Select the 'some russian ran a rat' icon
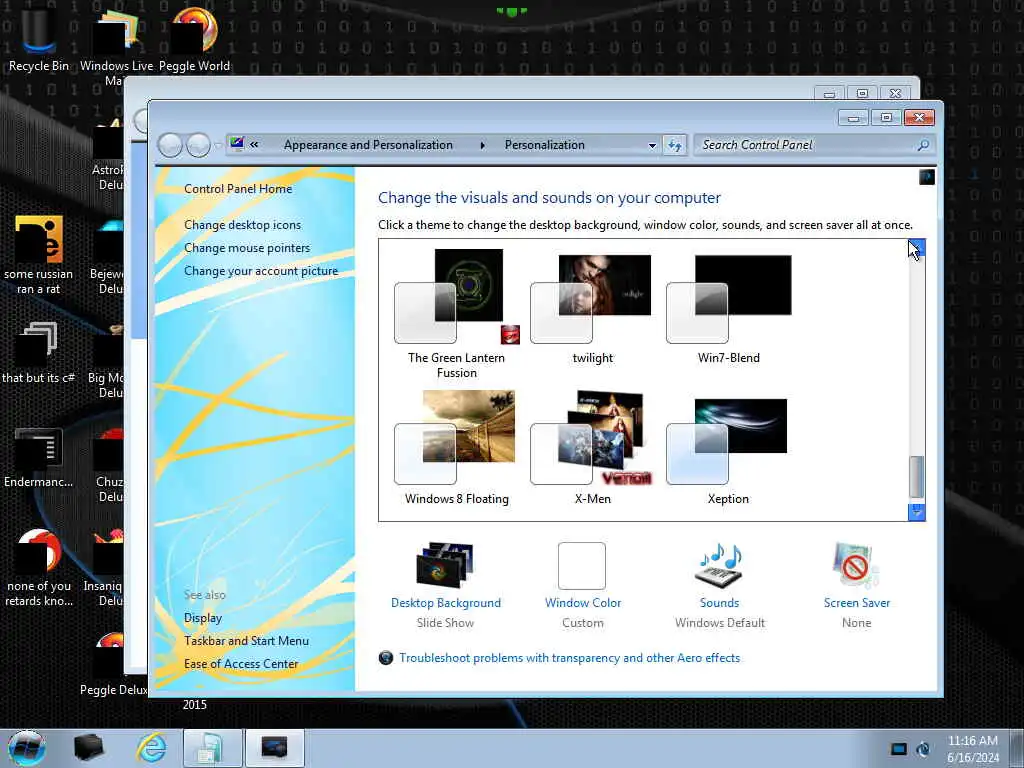Screen dimensions: 1024x768 pyautogui.click(x=39, y=255)
